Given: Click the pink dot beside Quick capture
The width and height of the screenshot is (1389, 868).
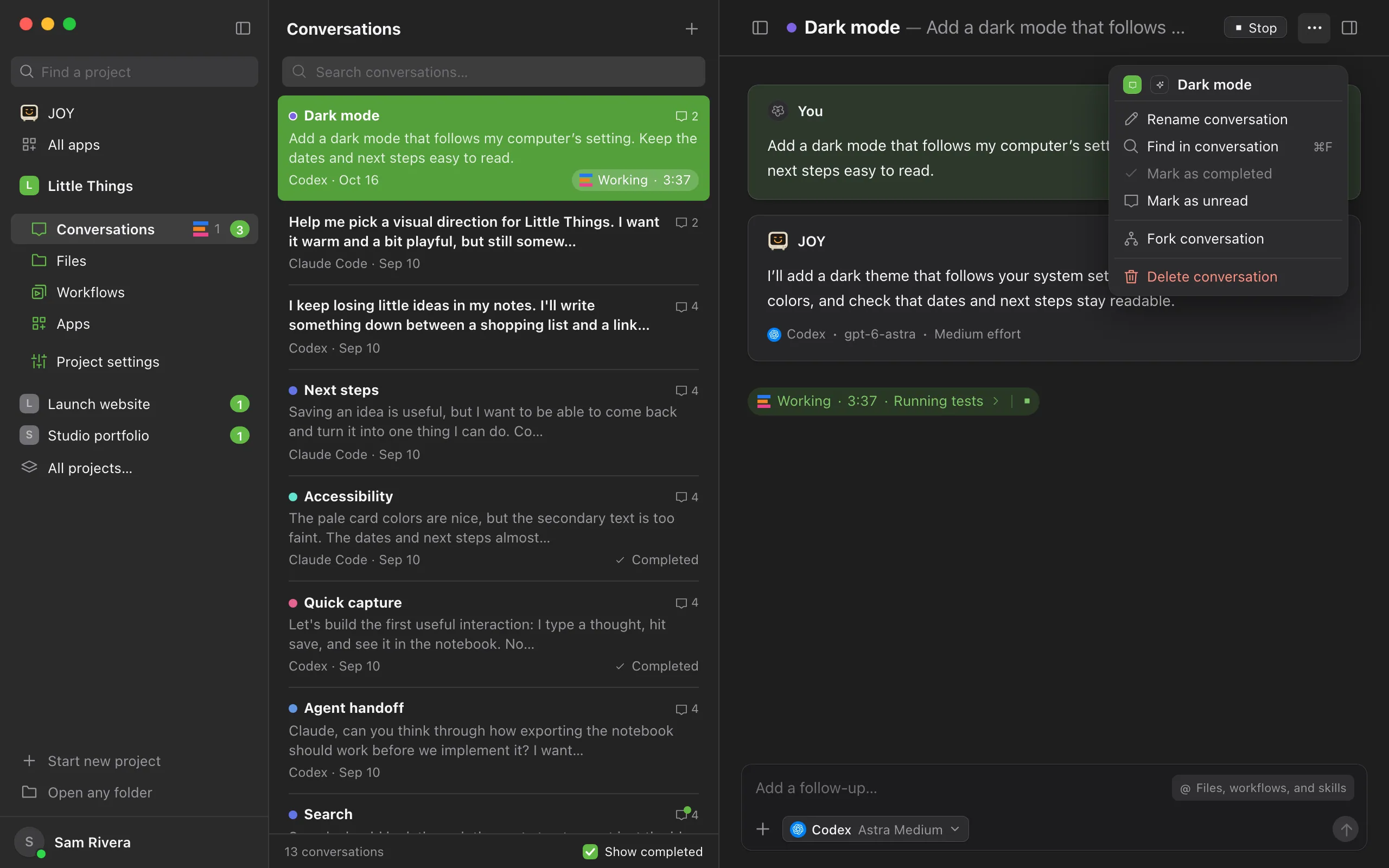Looking at the screenshot, I should click(x=293, y=603).
